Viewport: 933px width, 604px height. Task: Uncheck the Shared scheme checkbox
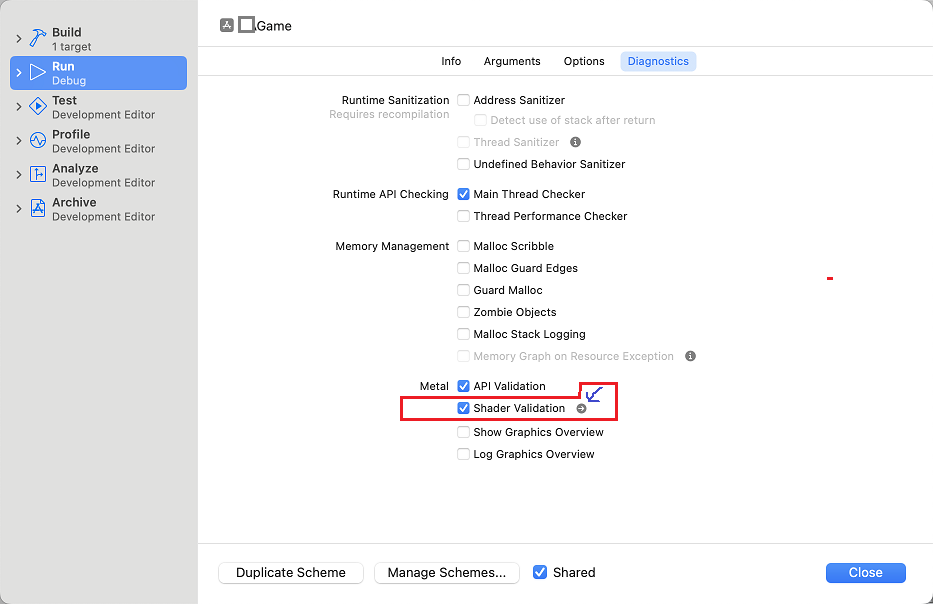point(540,572)
